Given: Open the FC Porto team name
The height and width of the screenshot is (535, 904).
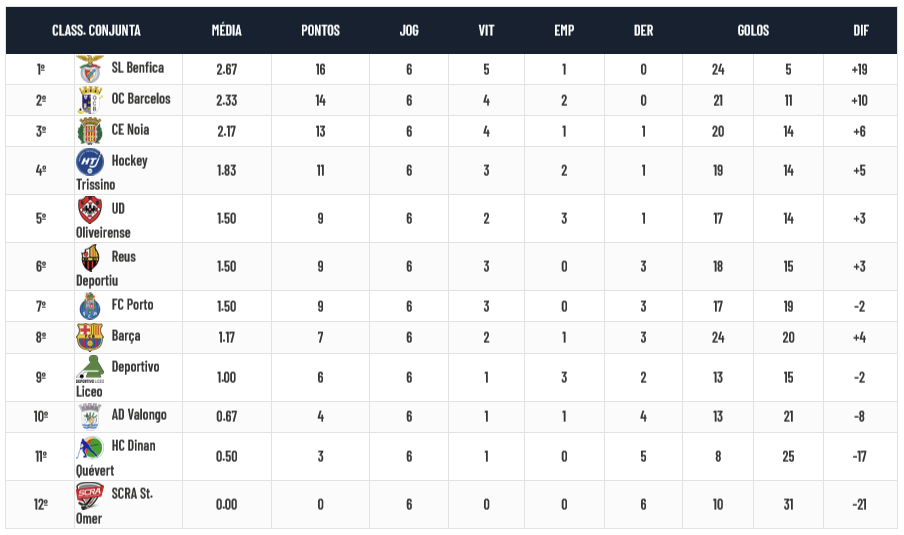Looking at the screenshot, I should tap(133, 304).
